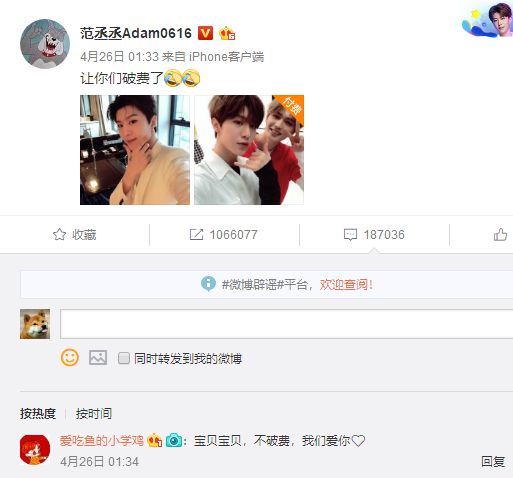Click inside the comment input box
Viewport: 513px width, 478px height.
pos(286,324)
